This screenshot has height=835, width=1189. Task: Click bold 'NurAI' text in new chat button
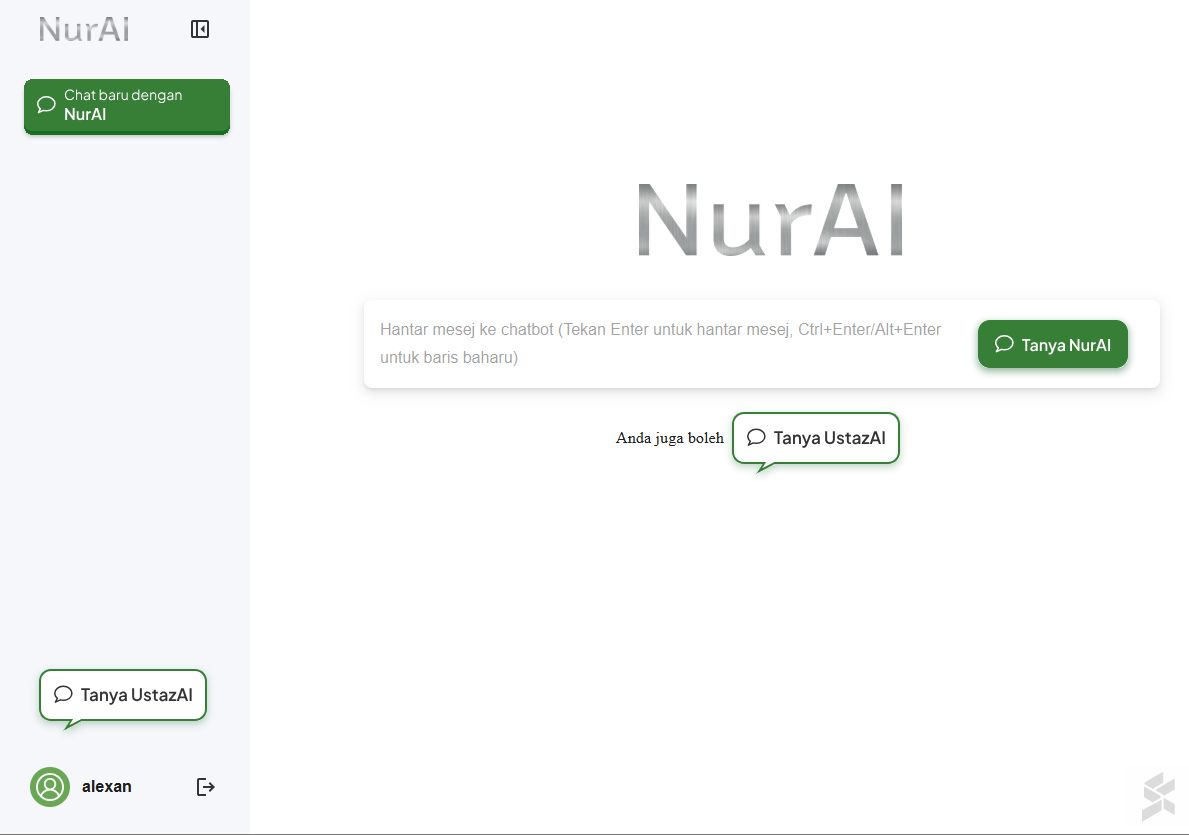click(x=85, y=115)
